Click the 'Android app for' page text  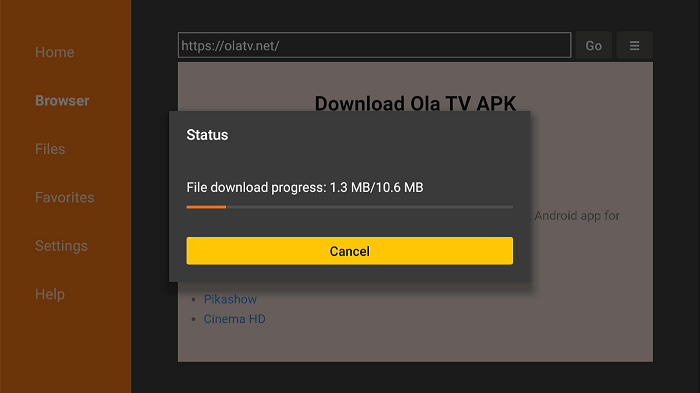577,216
